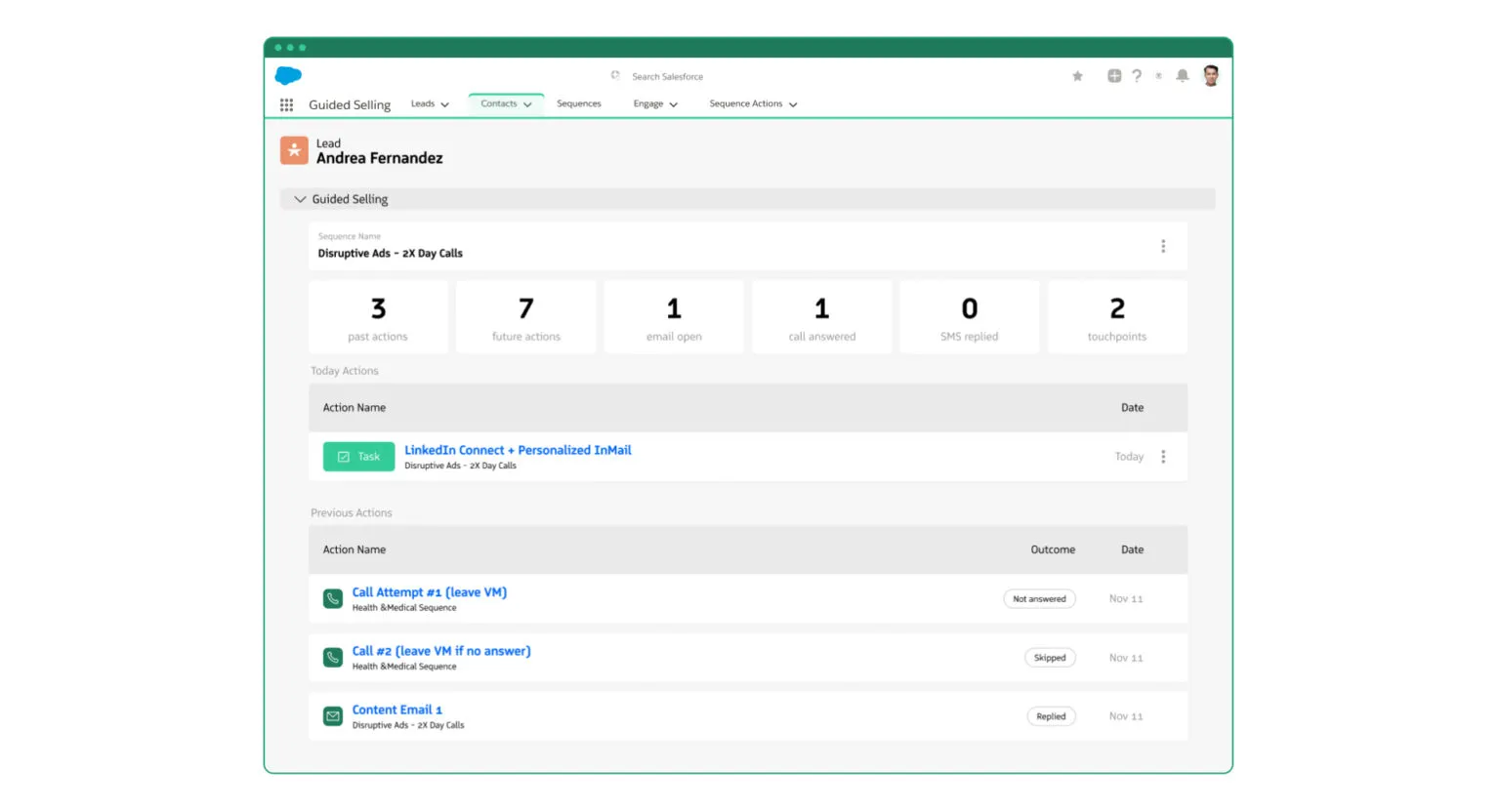Open the LinkedIn task row action menu
This screenshot has width=1500, height=812.
pos(1162,457)
